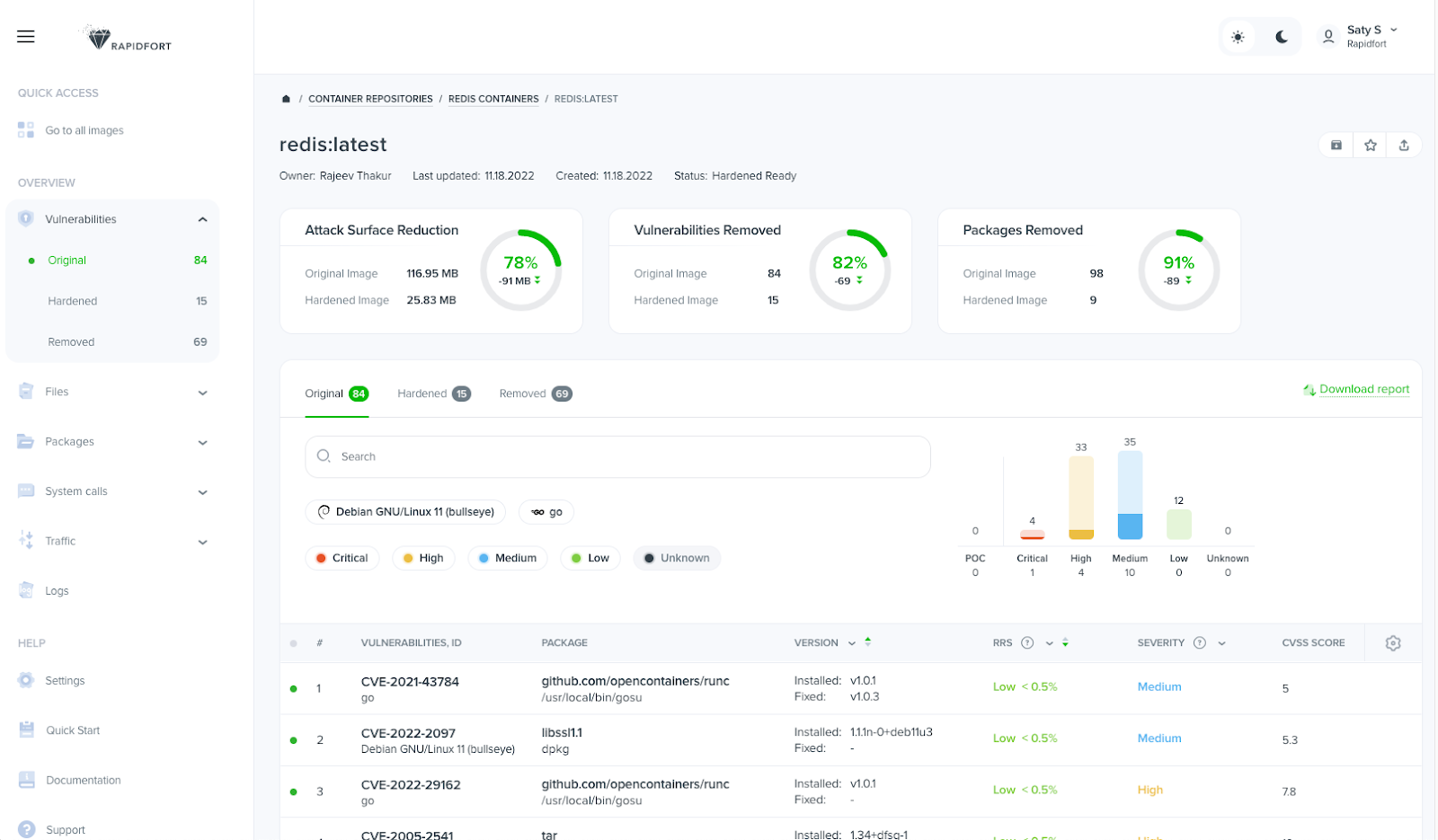Image resolution: width=1438 pixels, height=840 pixels.
Task: Toggle Low severity filter
Action: 590,558
